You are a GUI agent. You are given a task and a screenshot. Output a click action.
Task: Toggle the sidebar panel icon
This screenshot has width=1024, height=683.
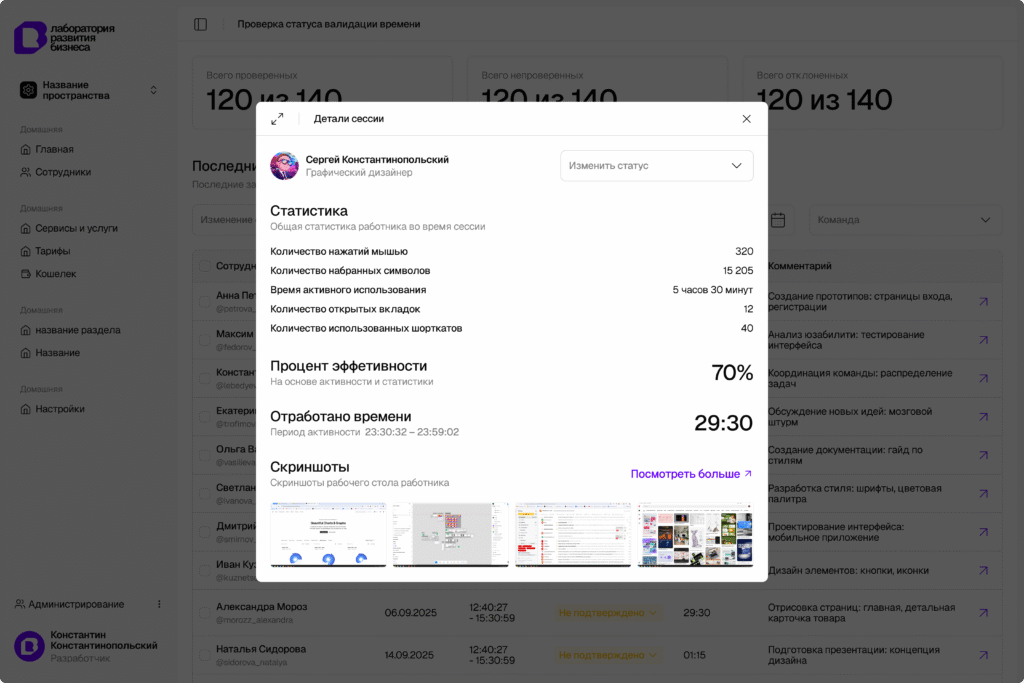[201, 24]
